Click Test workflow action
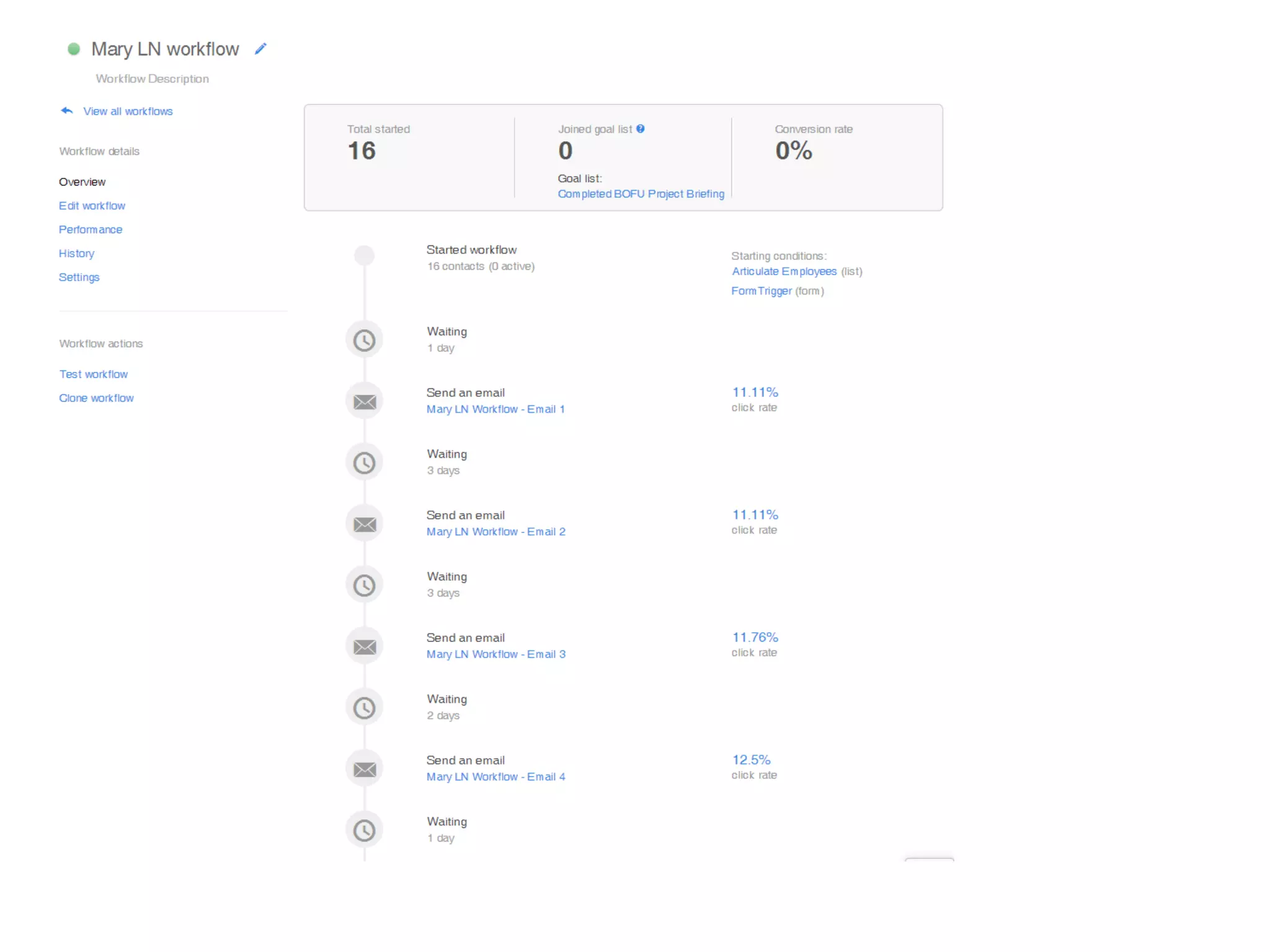 point(93,374)
